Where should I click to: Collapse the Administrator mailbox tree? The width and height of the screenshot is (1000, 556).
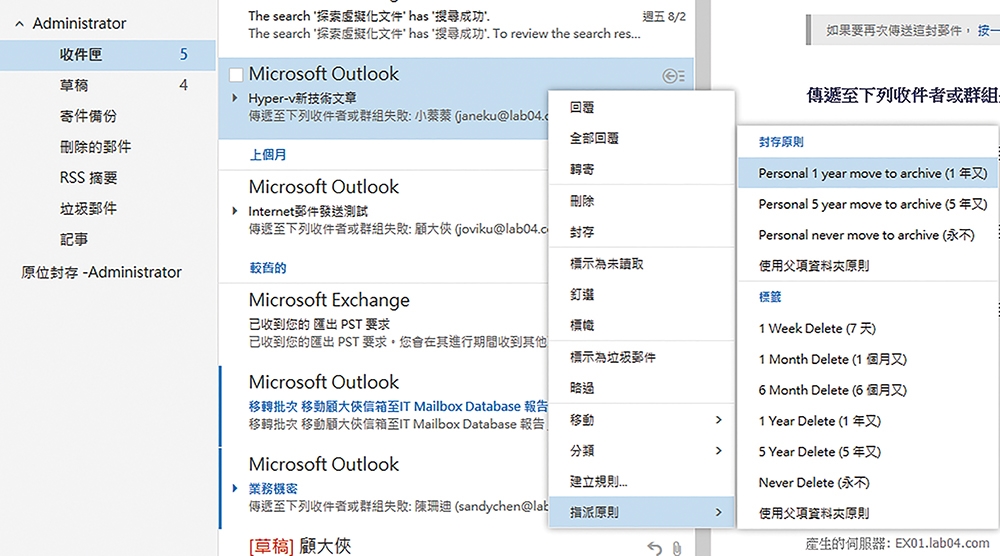(20, 24)
